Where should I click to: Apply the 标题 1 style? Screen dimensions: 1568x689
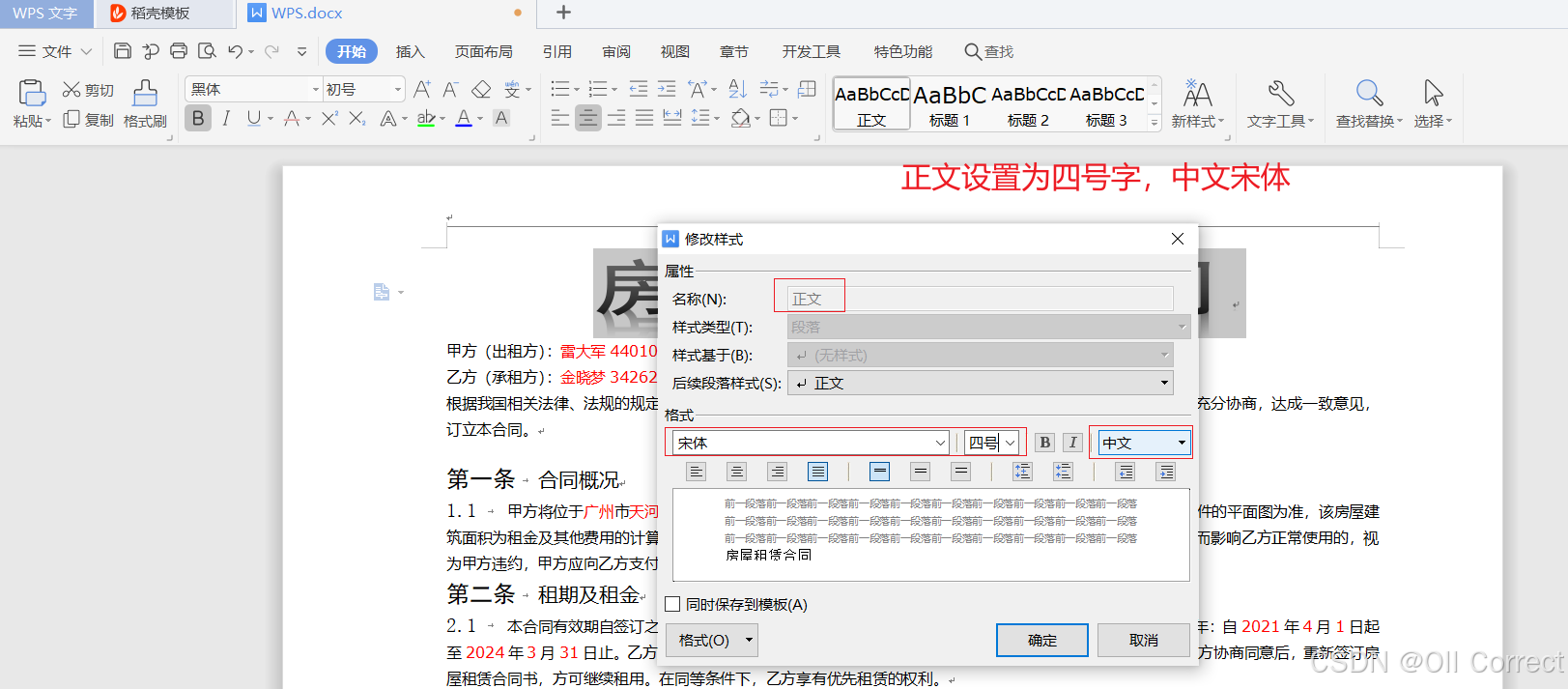(950, 104)
